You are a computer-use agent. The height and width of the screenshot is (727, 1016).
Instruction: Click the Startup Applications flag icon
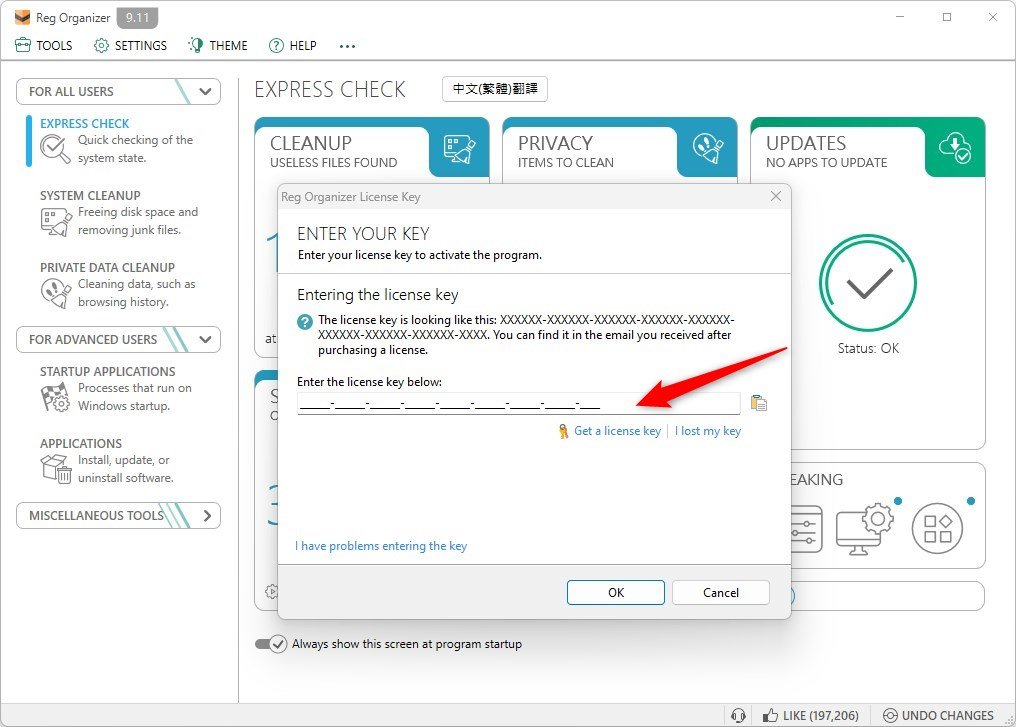tap(56, 397)
